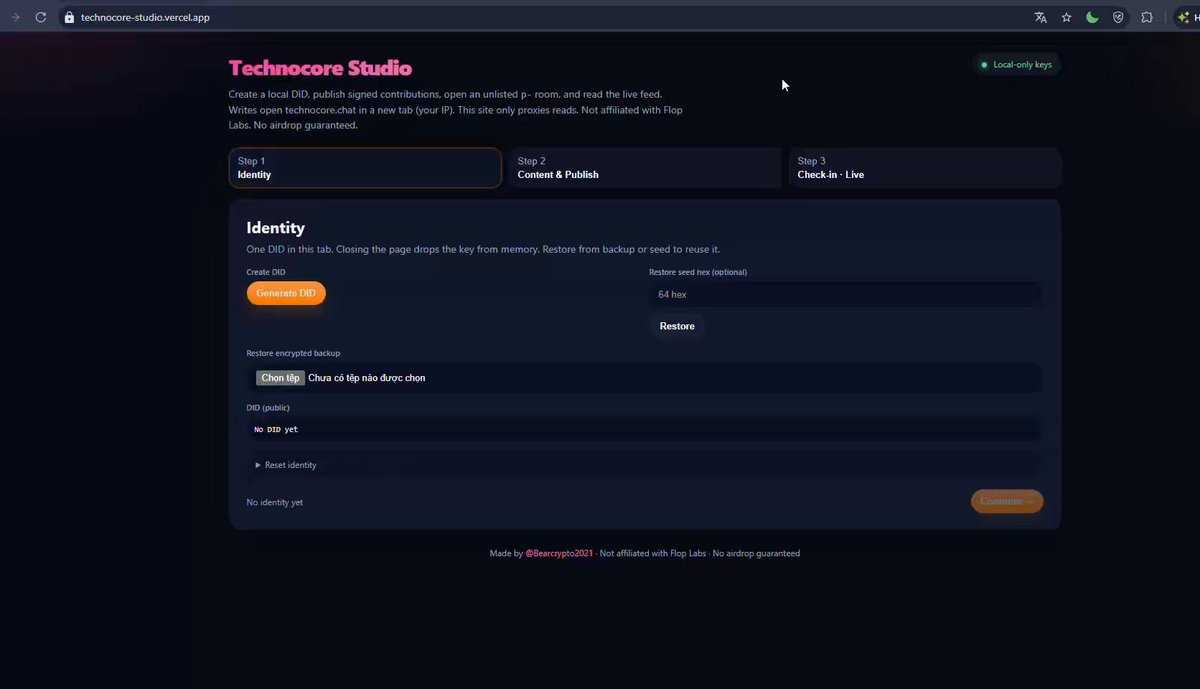Open the translate page icon
Screen dimensions: 1200x689
[x=1041, y=17]
